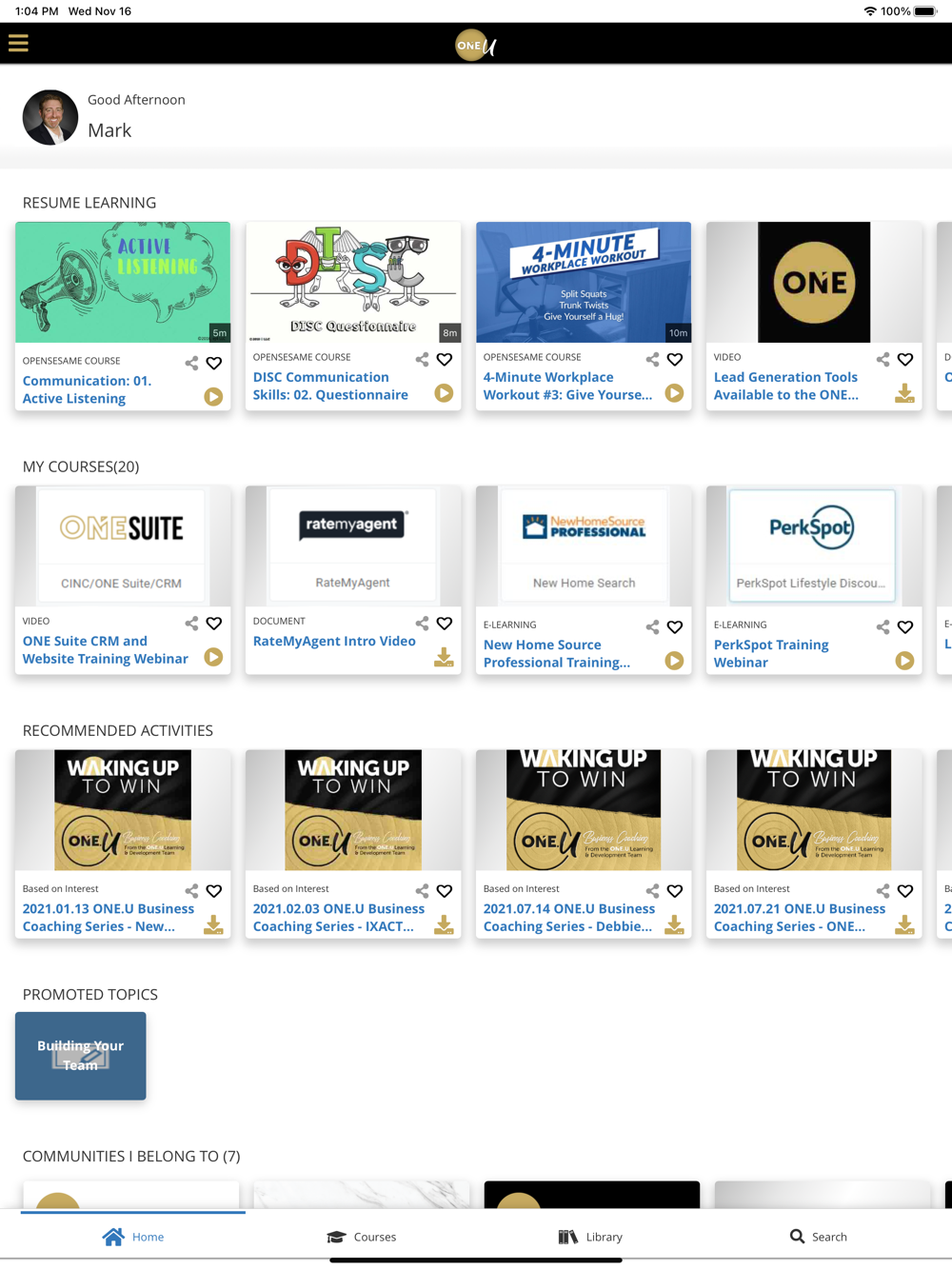
Task: Favorite New Home Source Professional Training
Action: point(675,626)
